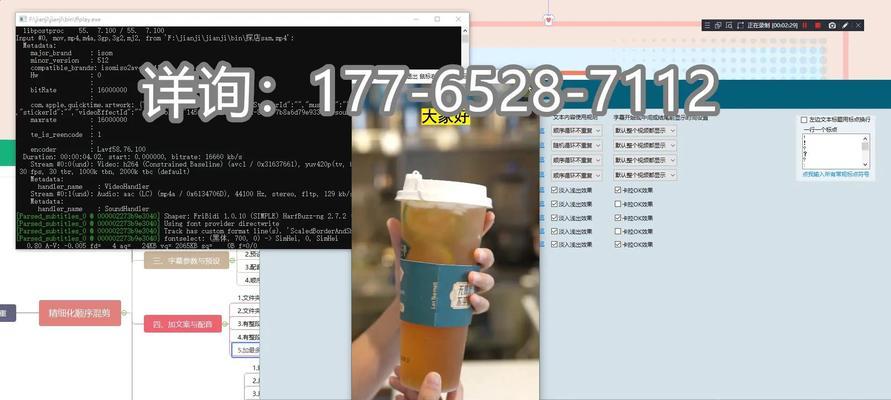Select the 精细化顺序混剪 mind map node
Viewport: 891px width, 400px height.
80,313
